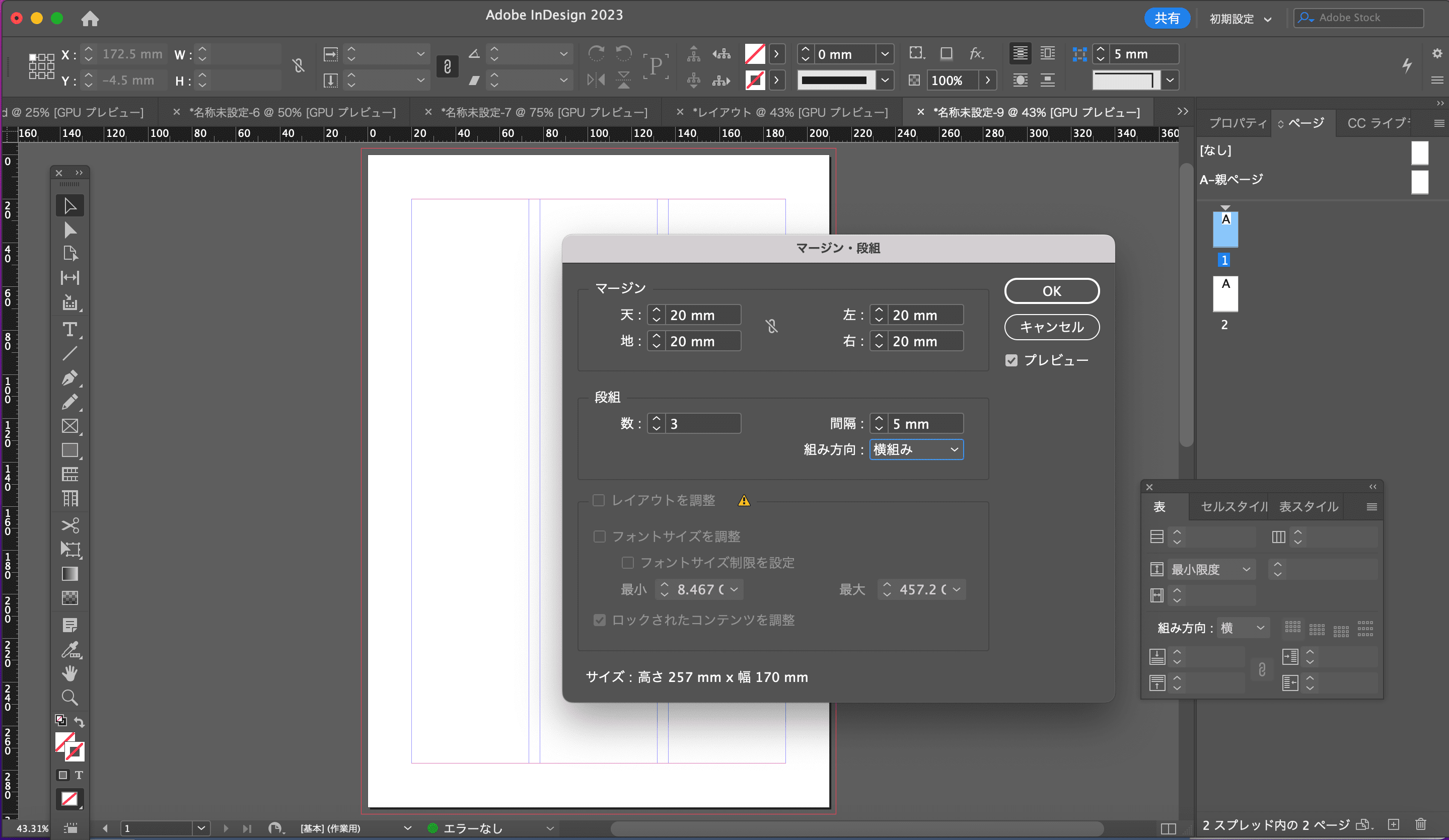1449x840 pixels.
Task: Open the 表スタイル tab
Action: tap(1309, 506)
